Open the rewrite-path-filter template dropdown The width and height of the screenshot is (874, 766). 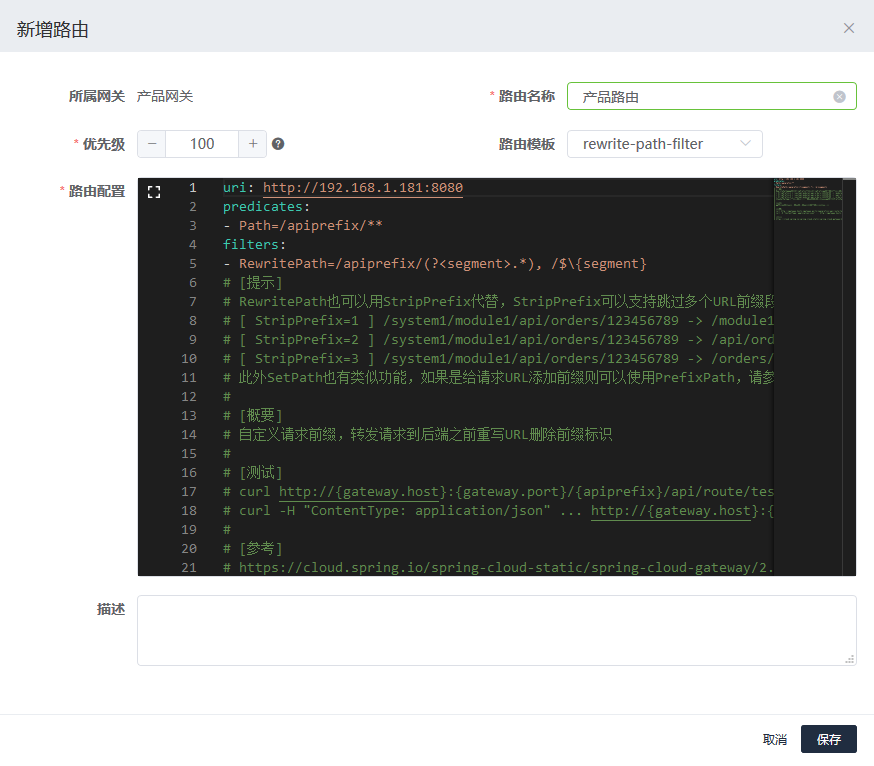664,144
